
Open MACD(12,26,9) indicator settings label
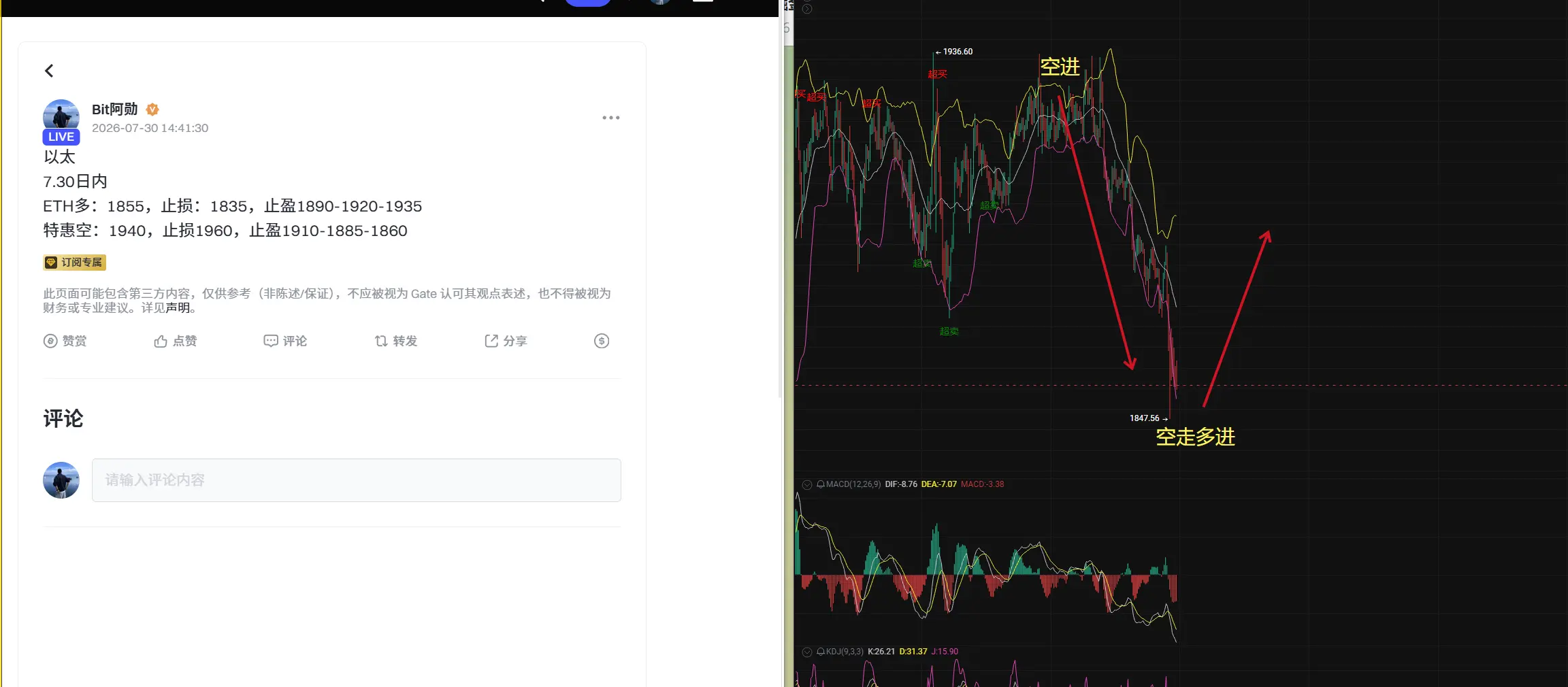coord(853,484)
